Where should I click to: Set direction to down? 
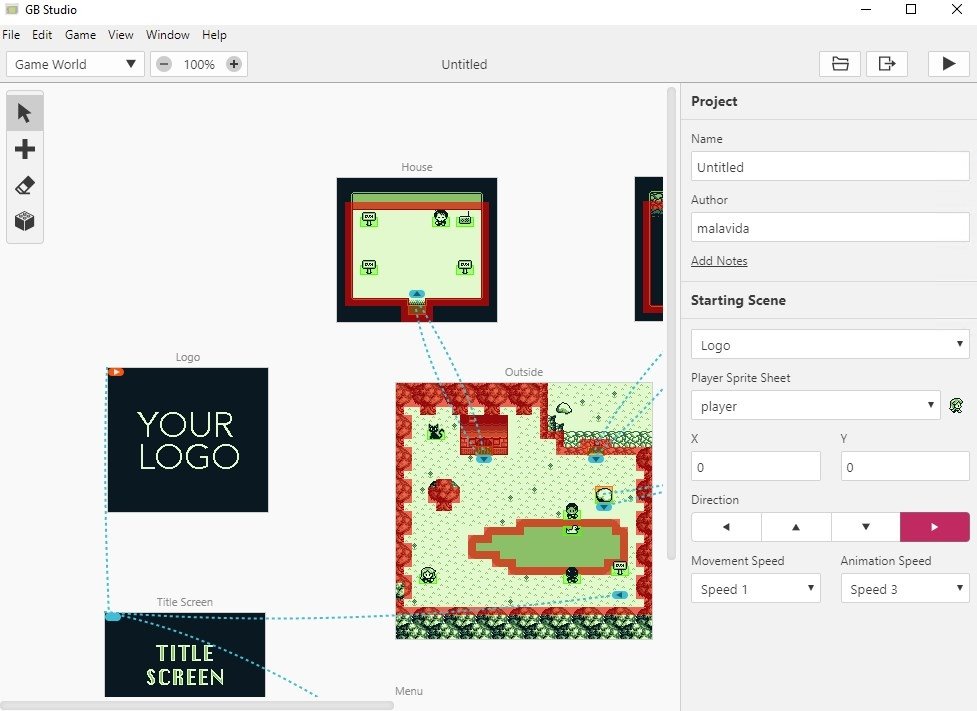pyautogui.click(x=865, y=527)
